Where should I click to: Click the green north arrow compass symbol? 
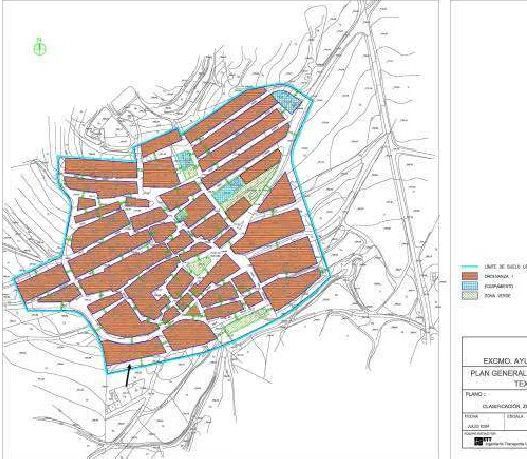coord(40,47)
